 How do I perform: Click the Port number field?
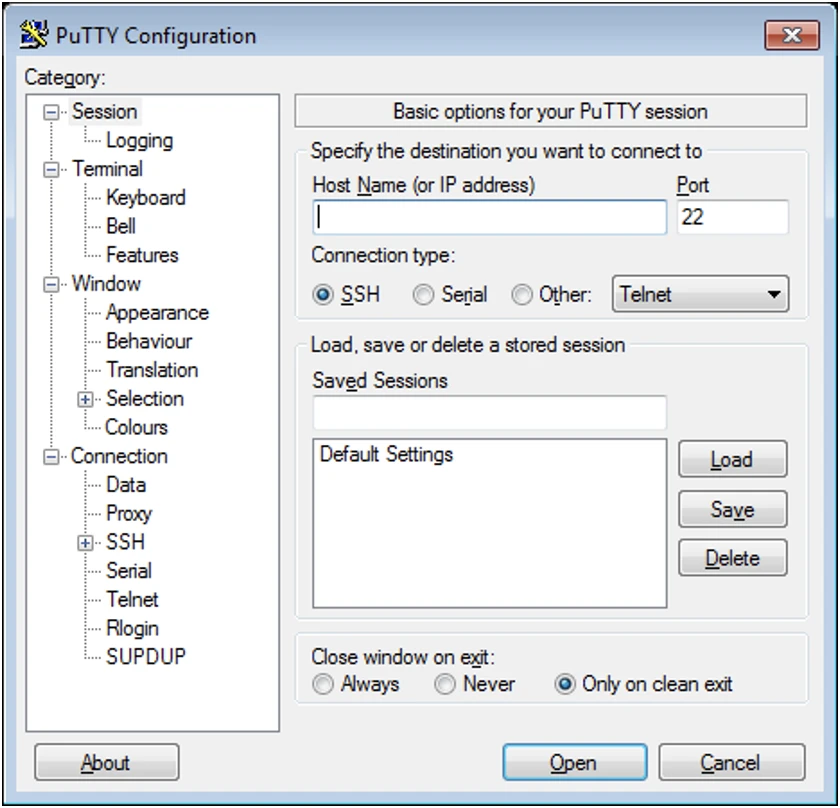(732, 217)
